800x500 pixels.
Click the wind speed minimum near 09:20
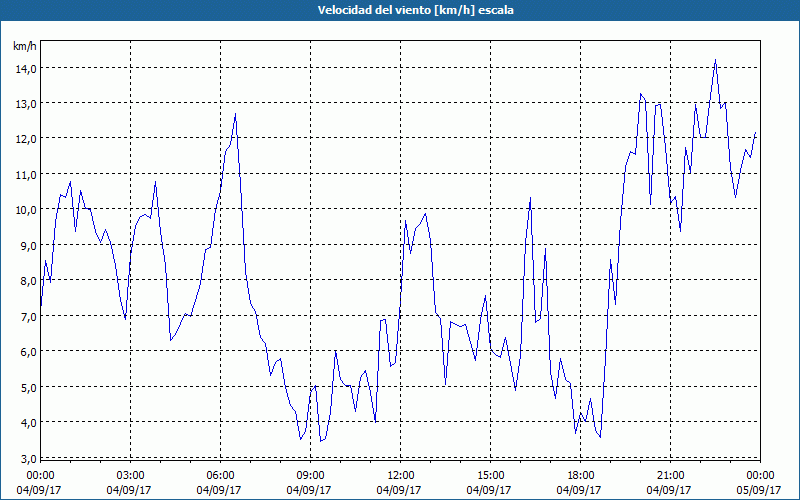[320, 441]
